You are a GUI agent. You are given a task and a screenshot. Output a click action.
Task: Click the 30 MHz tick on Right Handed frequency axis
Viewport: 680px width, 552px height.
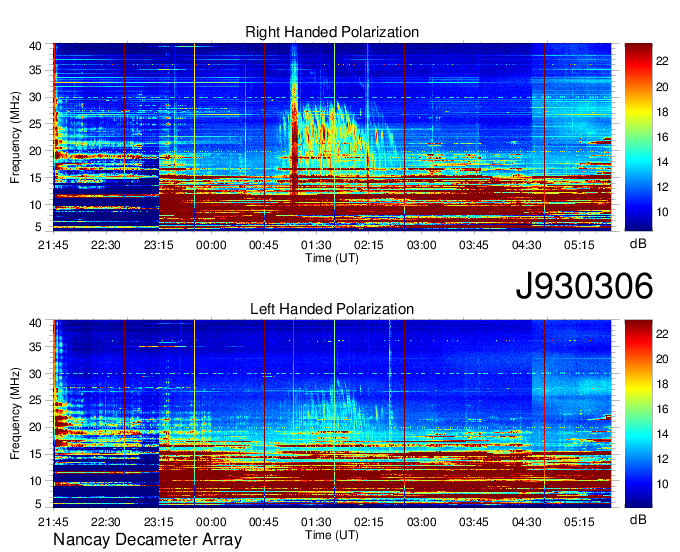pyautogui.click(x=35, y=97)
